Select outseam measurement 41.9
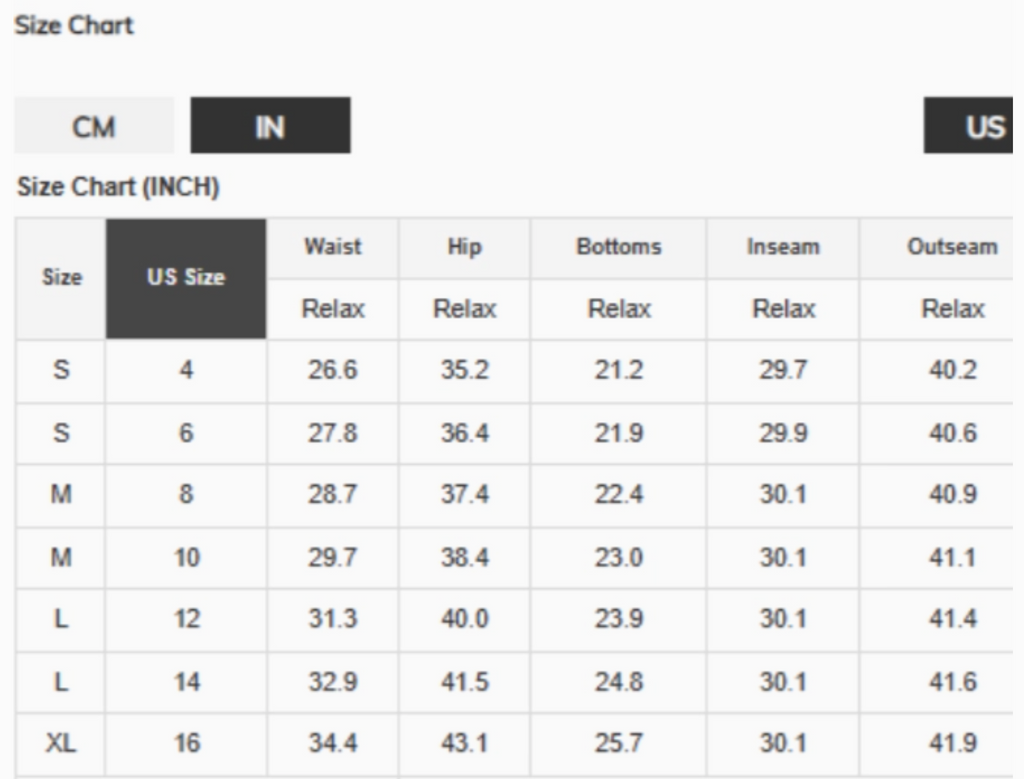1024x779 pixels. coord(952,744)
